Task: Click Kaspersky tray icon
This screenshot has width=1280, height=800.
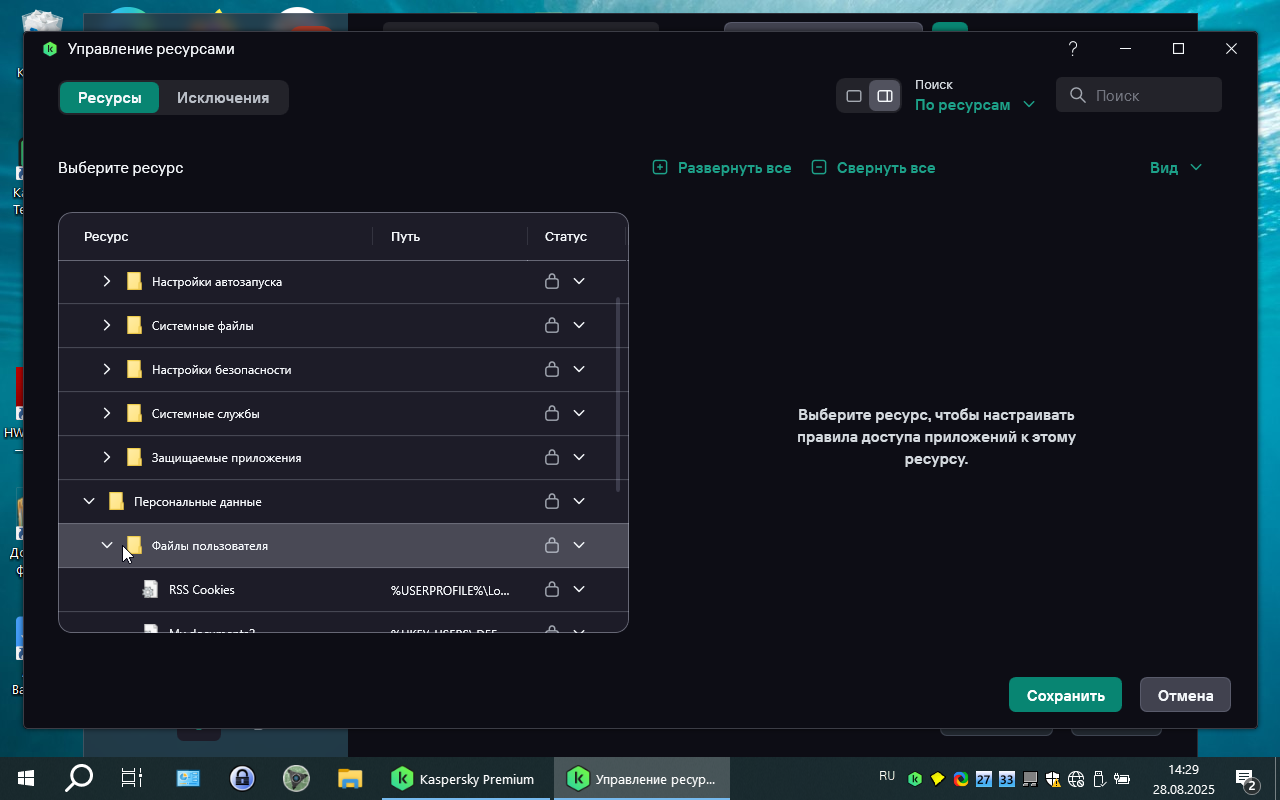Action: (914, 779)
